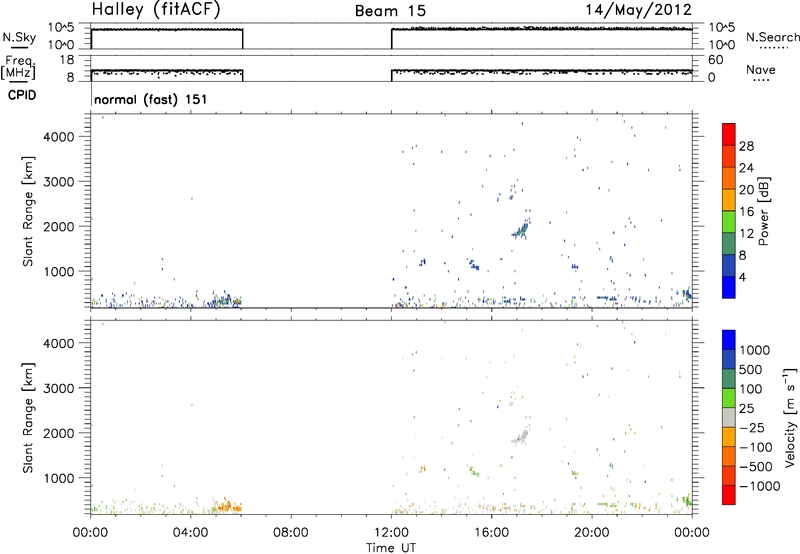Click the date "14/May/2012"
800x554 pixels.
click(638, 10)
